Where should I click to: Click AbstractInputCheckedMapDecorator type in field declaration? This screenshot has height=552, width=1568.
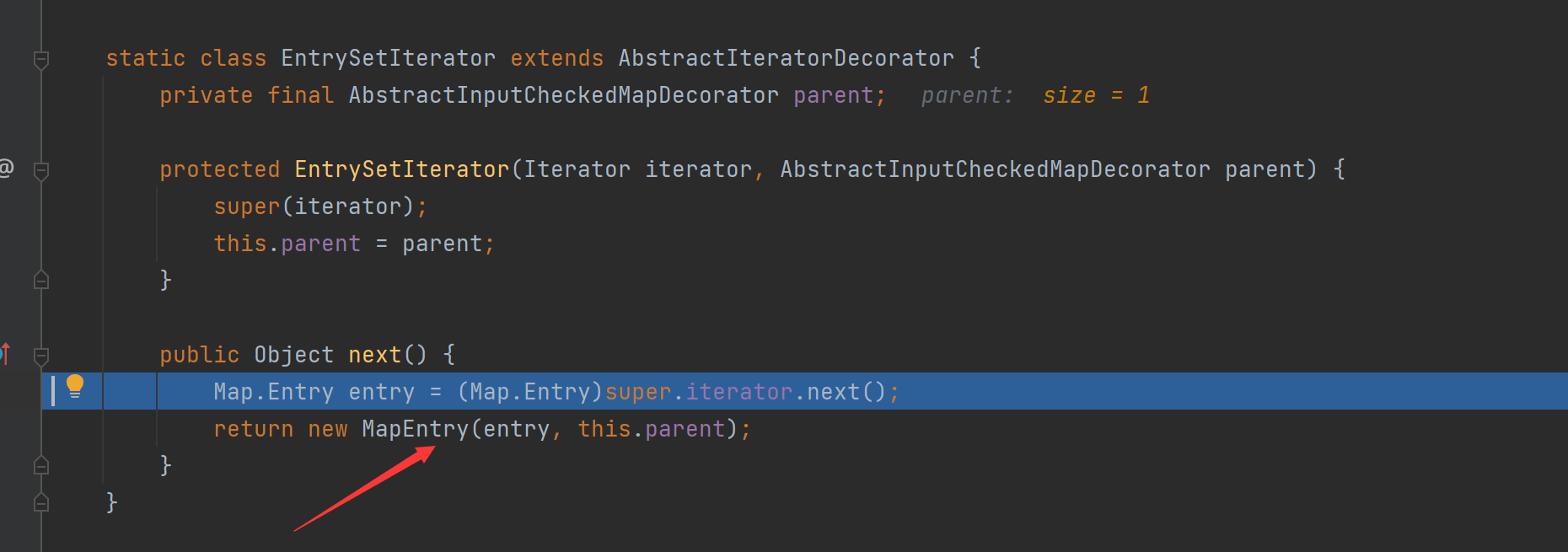coord(563,95)
